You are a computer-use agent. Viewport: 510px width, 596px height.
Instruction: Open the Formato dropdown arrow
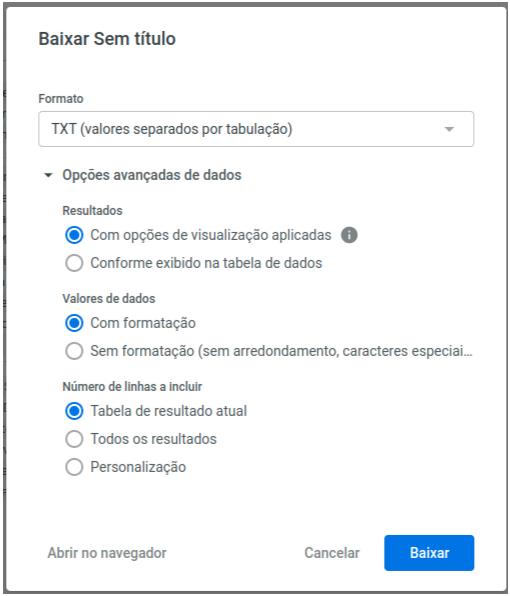point(449,129)
